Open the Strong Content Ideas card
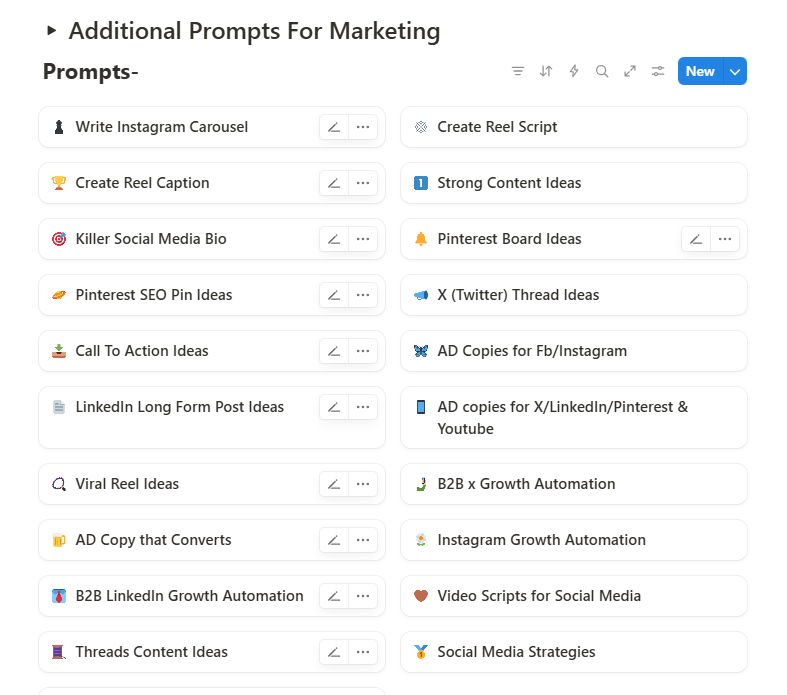 (x=509, y=183)
